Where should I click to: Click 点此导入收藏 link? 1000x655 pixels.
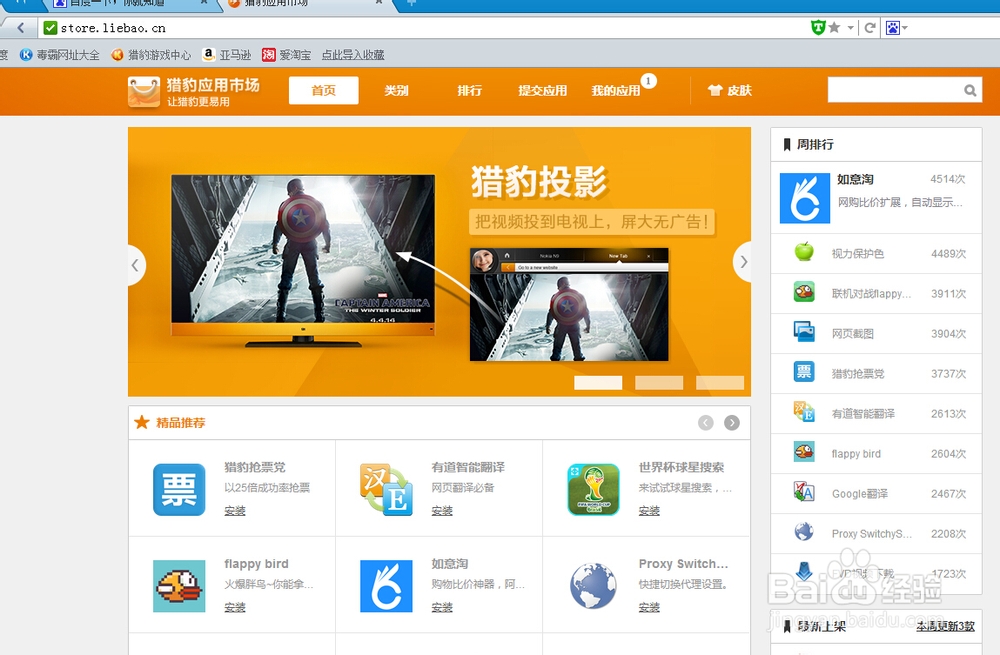[353, 55]
